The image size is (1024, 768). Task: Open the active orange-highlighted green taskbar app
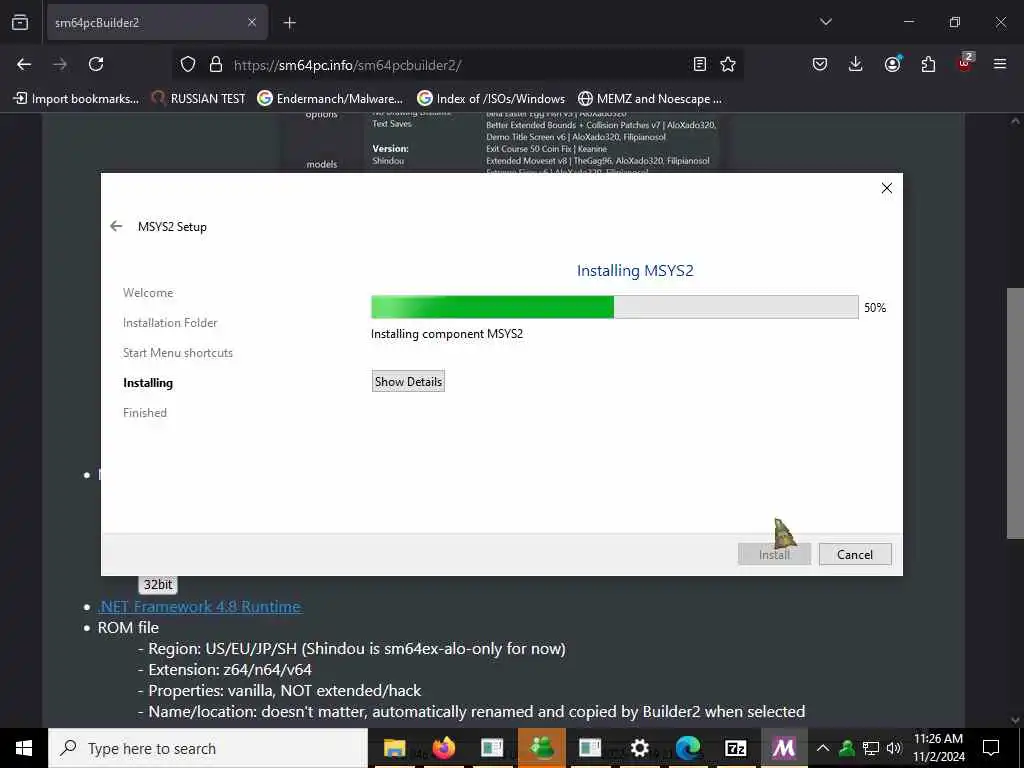[x=541, y=748]
